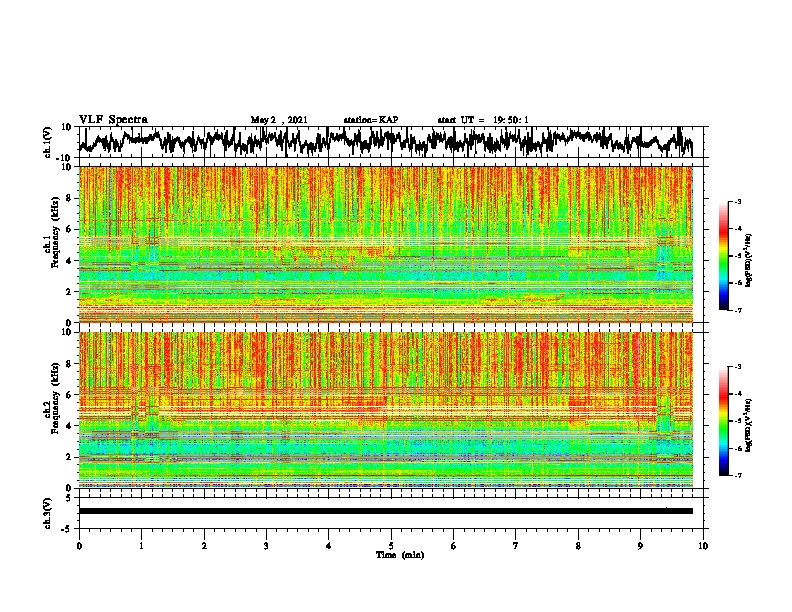
Task: Click the "Time (min)" axis title
Action: (x=400, y=555)
